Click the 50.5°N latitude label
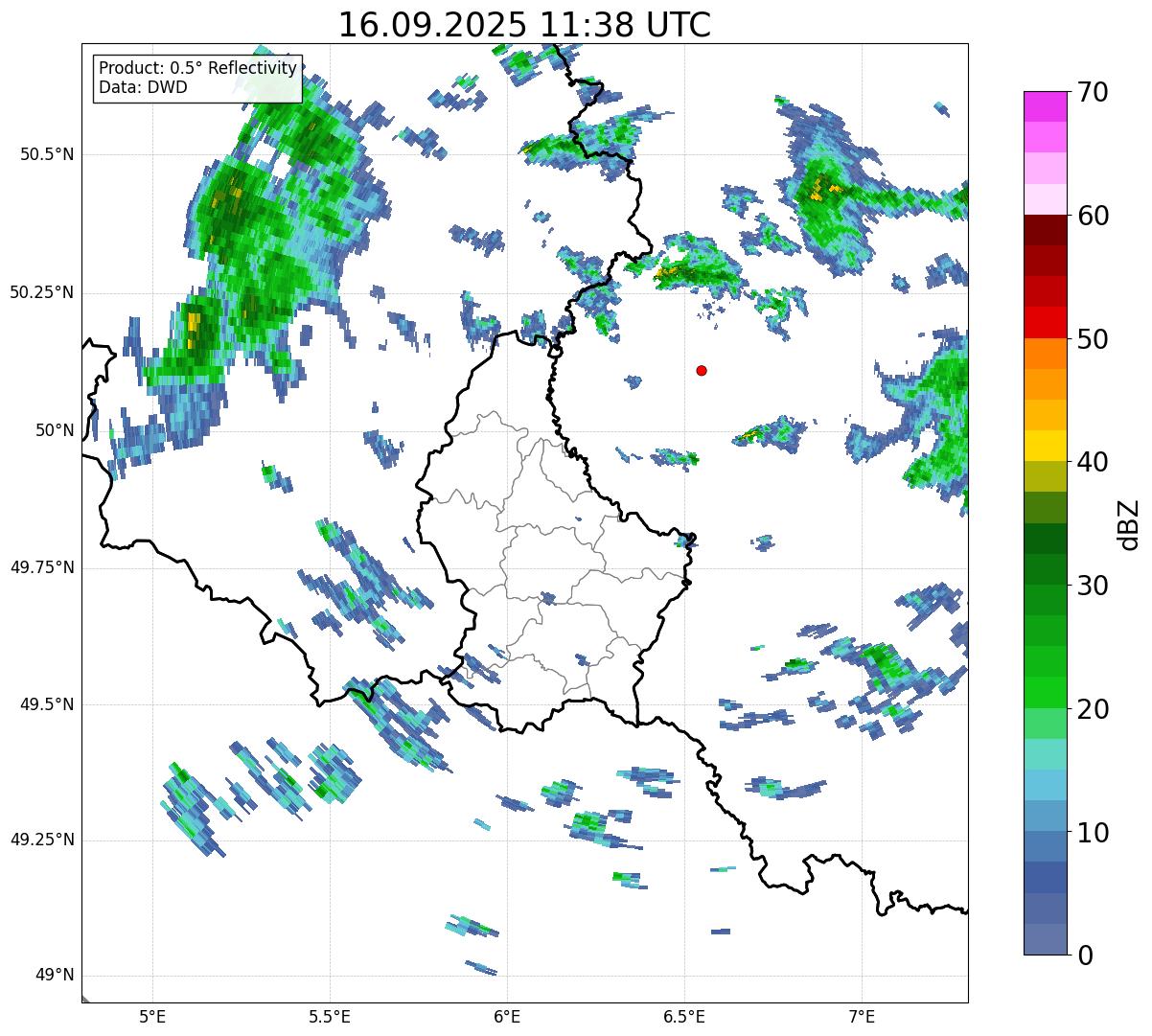 (x=47, y=154)
